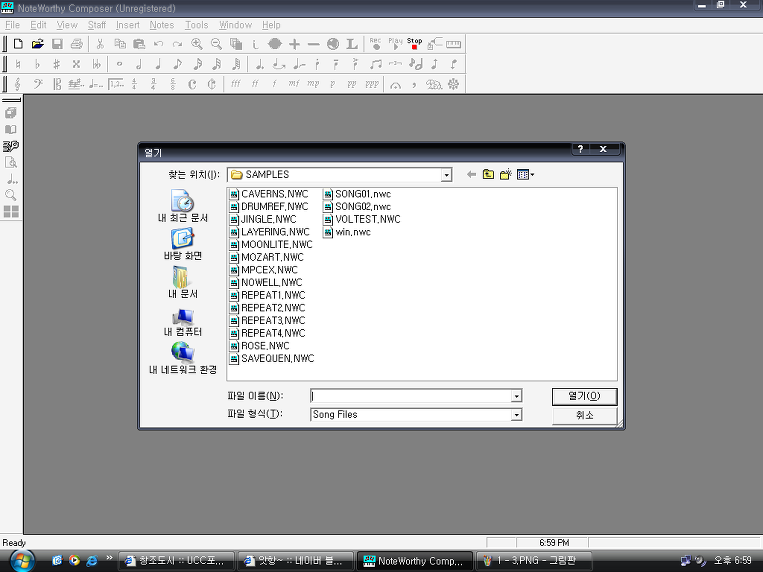The image size is (763, 572).
Task: Click the cut scissors toolbar icon
Action: point(100,44)
